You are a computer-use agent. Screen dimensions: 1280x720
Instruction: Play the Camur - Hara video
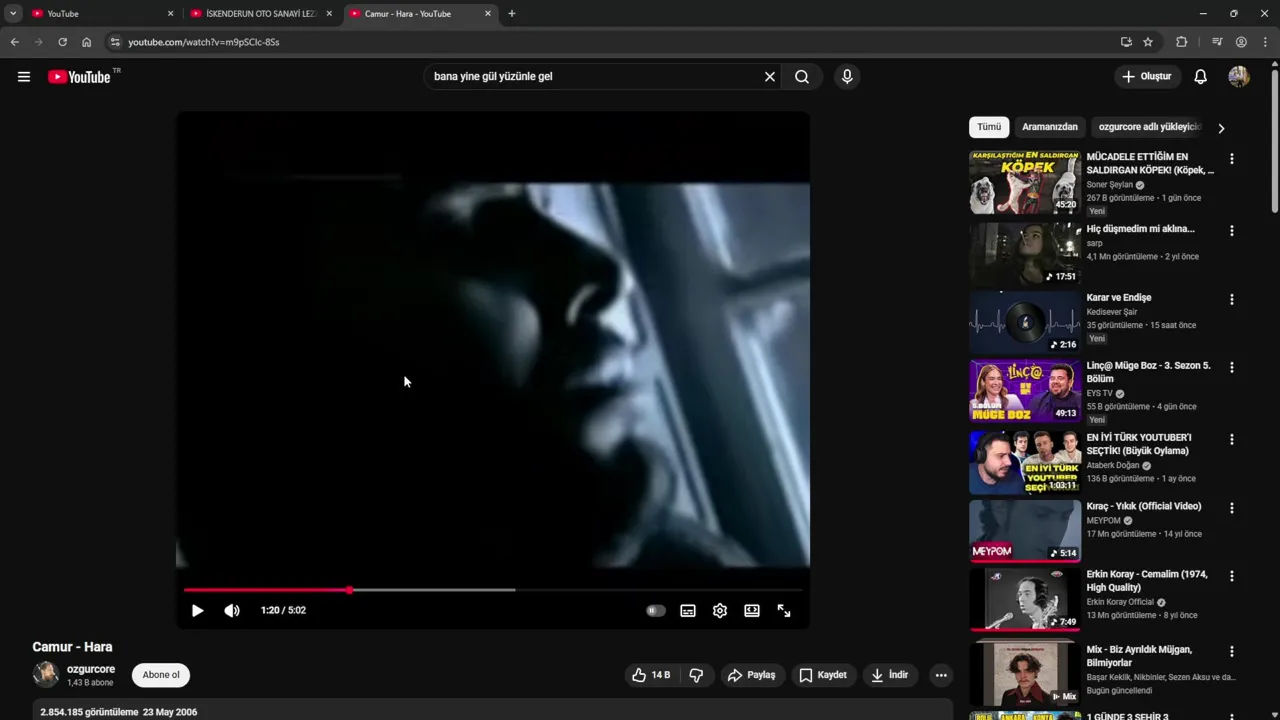click(x=197, y=610)
